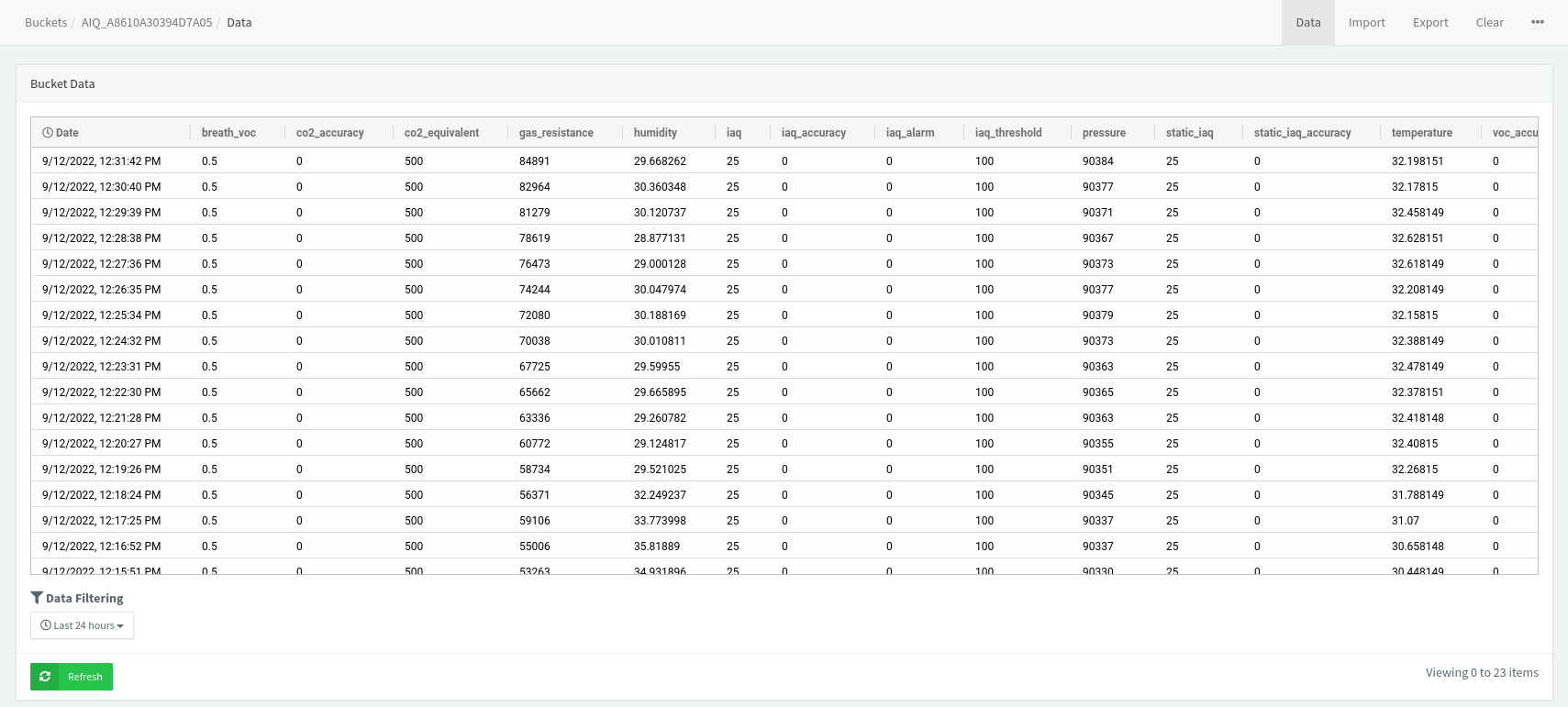The image size is (1568, 707).
Task: Click the humidity column header
Action: (655, 133)
